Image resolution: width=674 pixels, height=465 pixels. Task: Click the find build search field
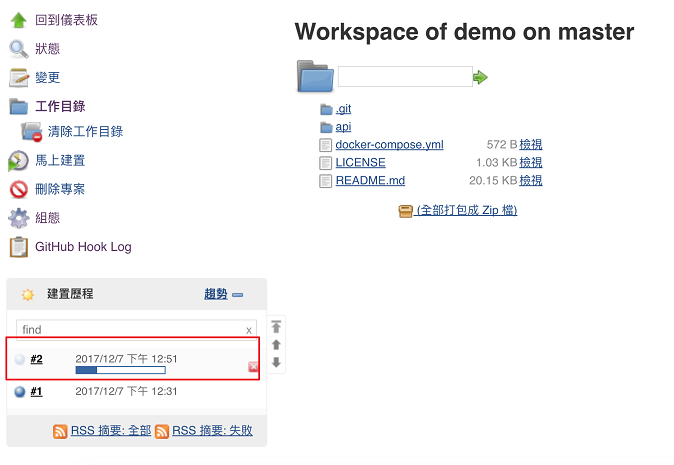136,330
